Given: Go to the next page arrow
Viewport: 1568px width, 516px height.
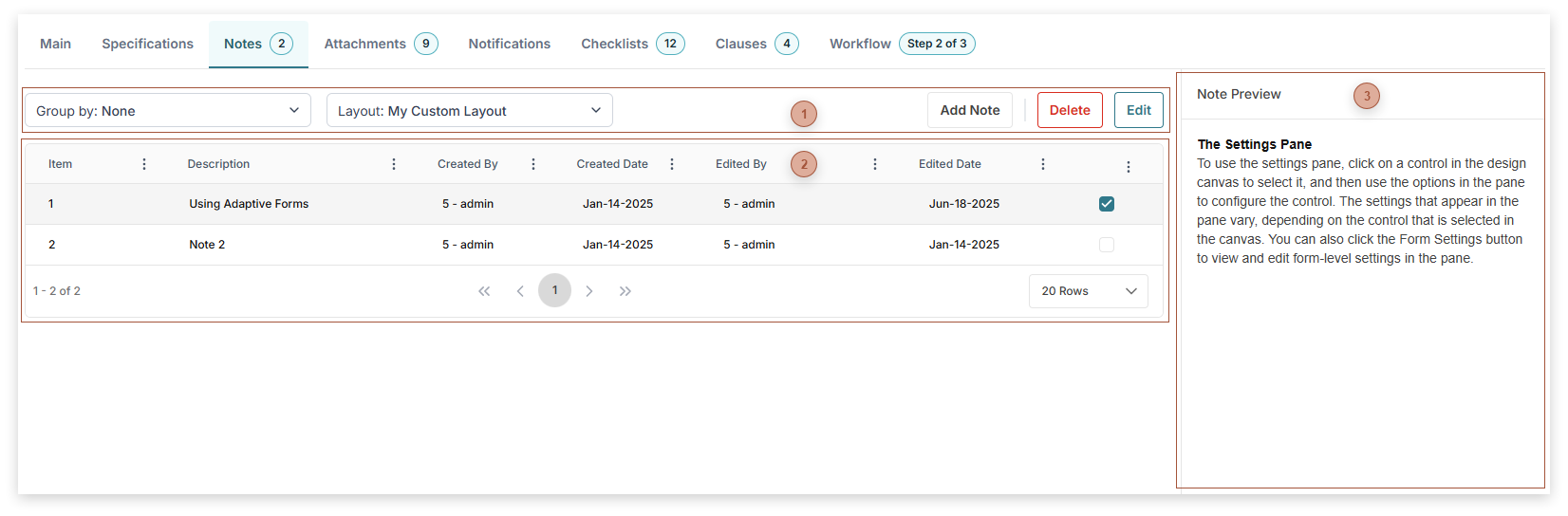Looking at the screenshot, I should point(589,291).
